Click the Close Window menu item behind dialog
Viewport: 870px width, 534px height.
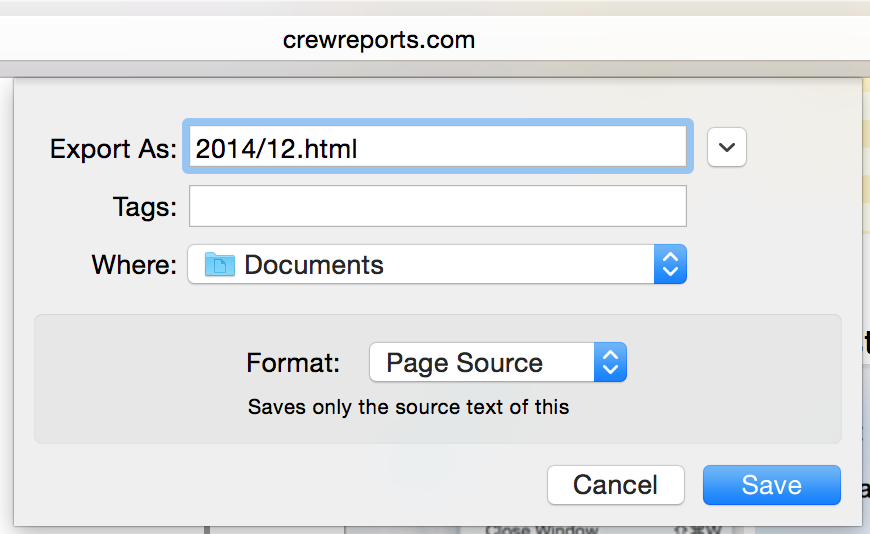541,530
